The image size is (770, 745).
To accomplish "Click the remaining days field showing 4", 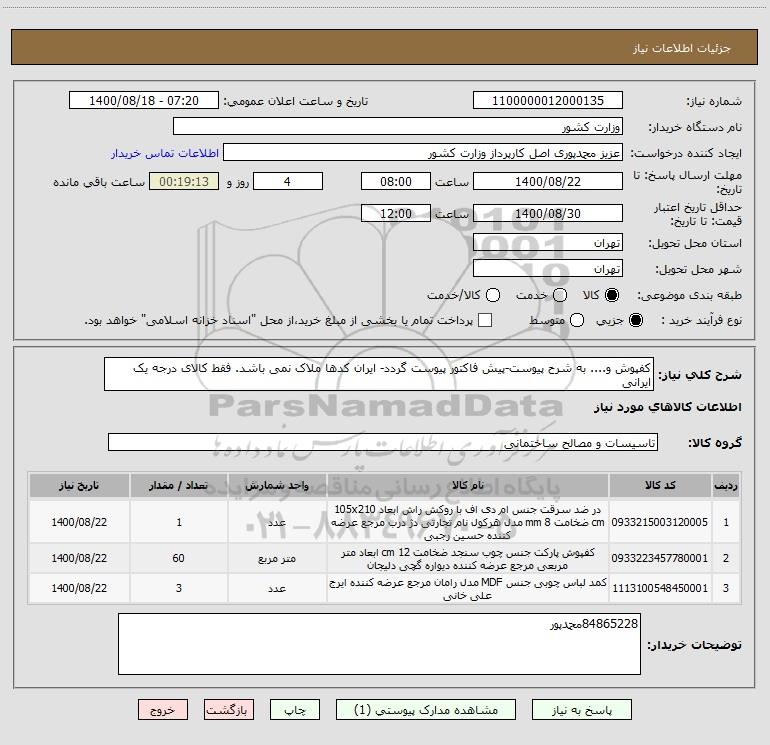I will [288, 181].
